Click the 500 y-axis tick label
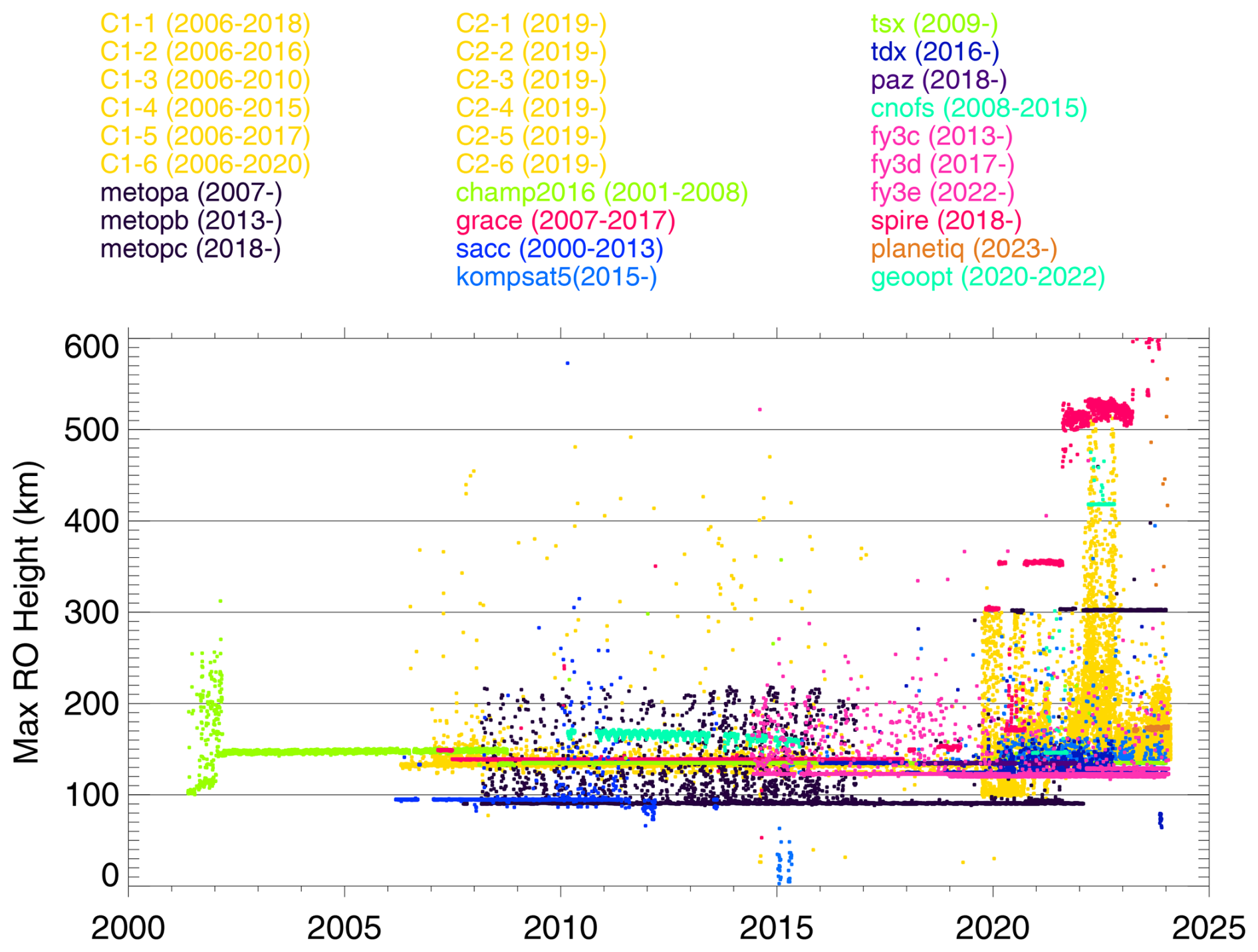This screenshot has width=1258, height=952. (x=91, y=430)
